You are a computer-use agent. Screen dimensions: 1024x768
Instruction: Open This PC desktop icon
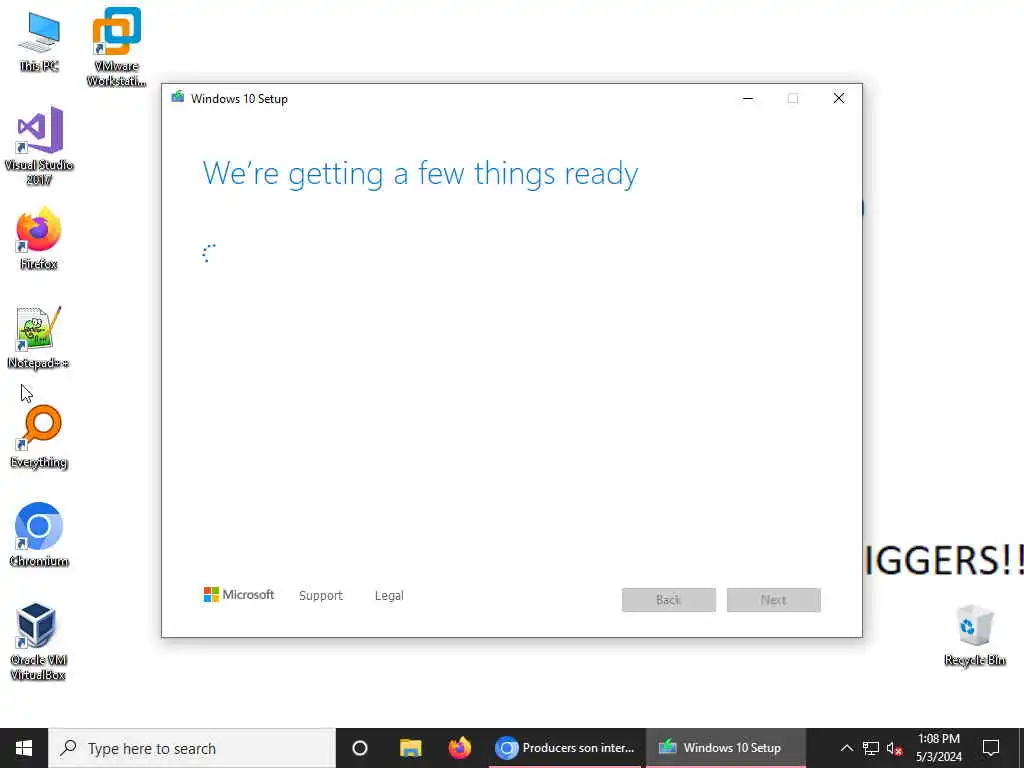(39, 41)
